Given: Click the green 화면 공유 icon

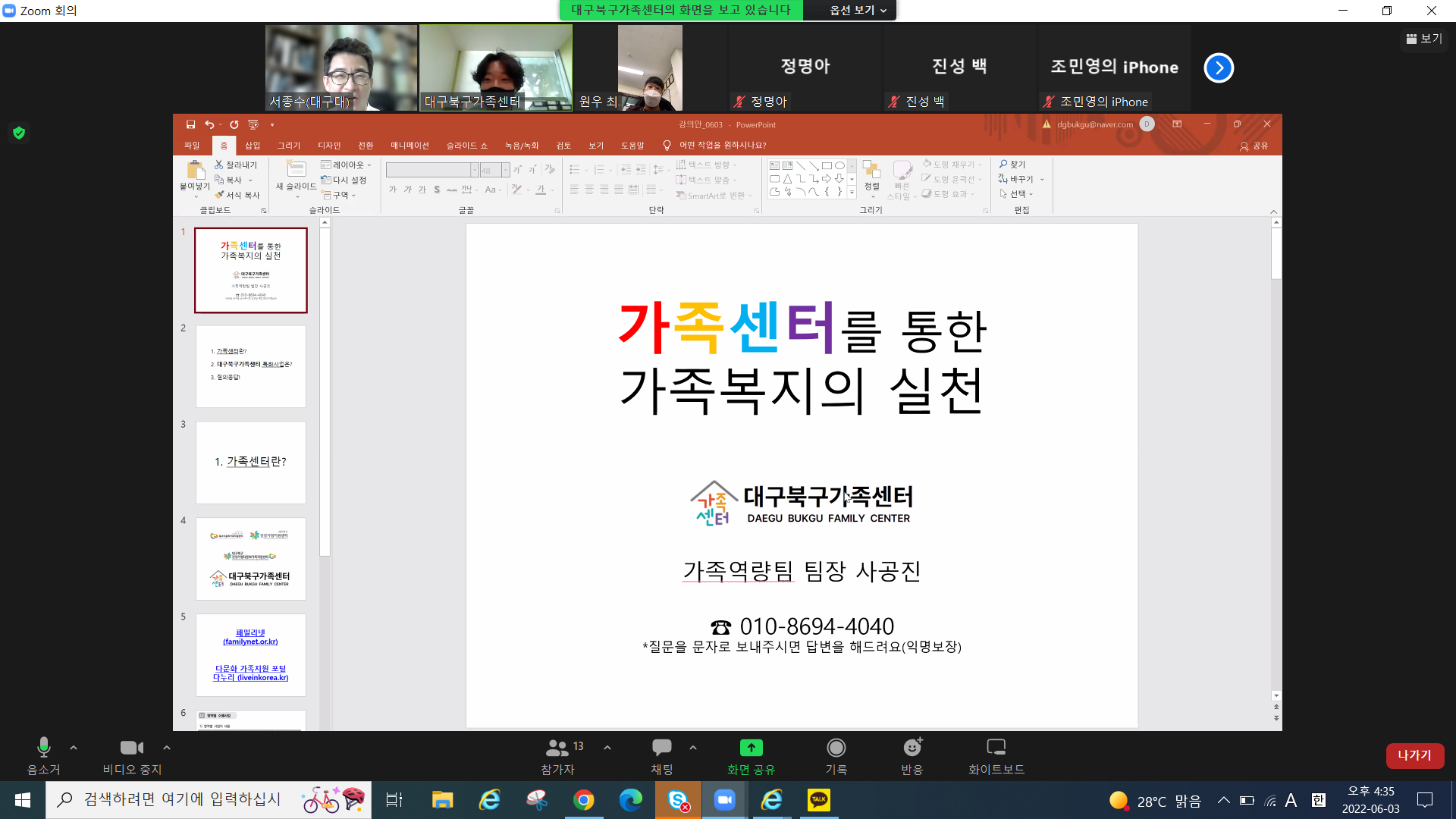Looking at the screenshot, I should click(751, 748).
